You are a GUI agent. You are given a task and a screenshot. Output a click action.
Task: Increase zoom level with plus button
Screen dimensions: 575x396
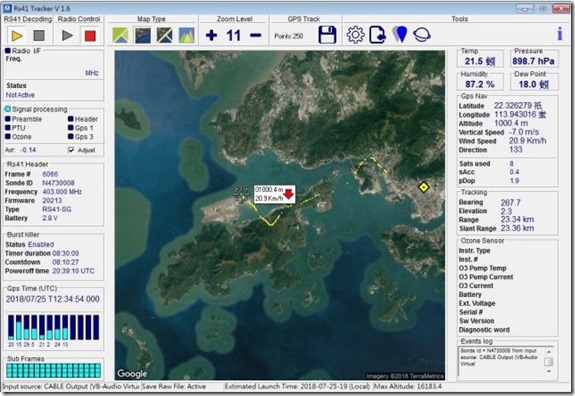[x=211, y=36]
